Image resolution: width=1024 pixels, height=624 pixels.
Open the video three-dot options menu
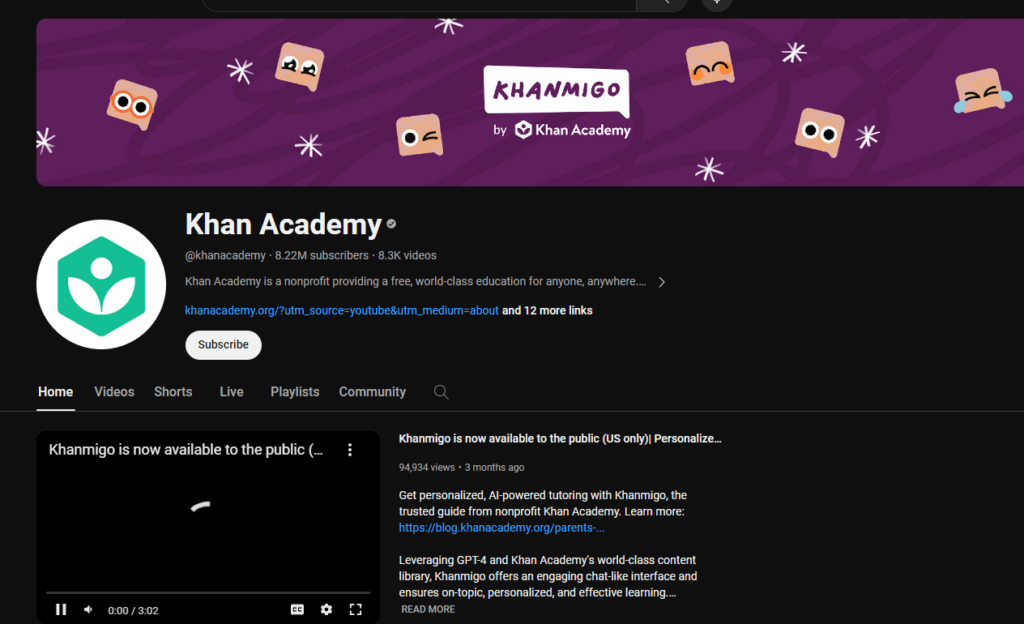click(350, 450)
